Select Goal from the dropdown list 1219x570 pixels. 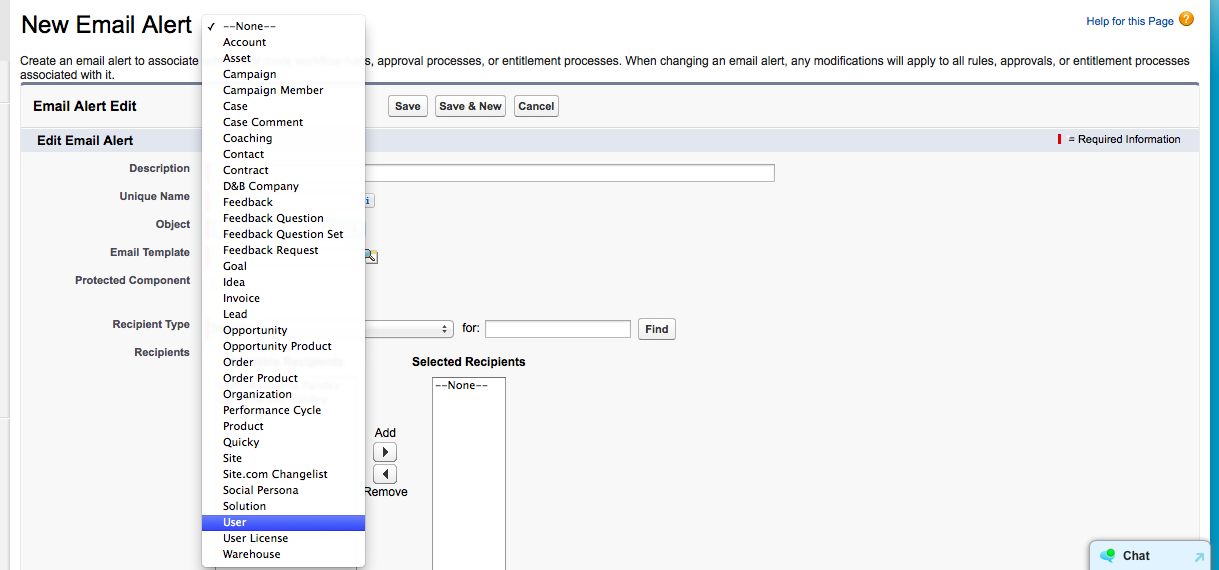283,266
